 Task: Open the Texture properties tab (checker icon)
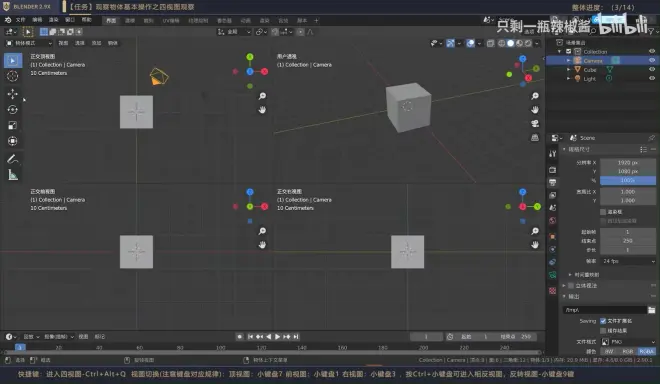553,291
